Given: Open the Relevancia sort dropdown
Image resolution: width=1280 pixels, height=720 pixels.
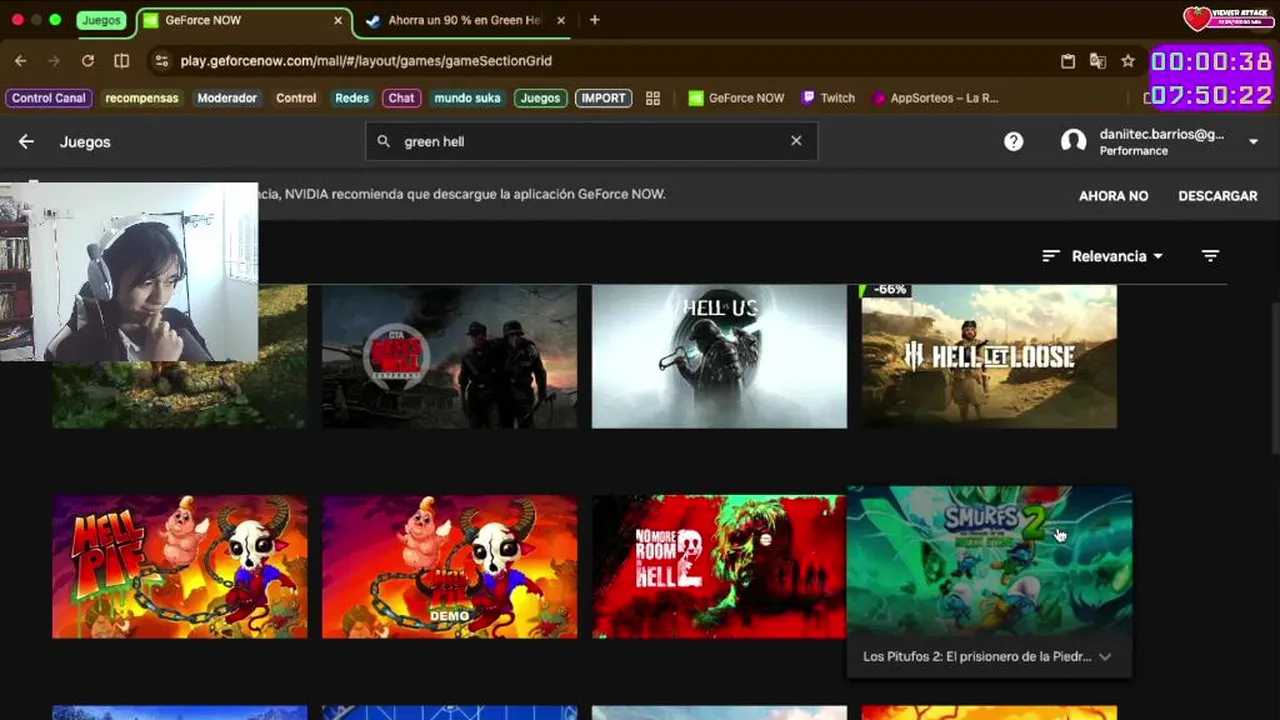Looking at the screenshot, I should (x=1117, y=256).
